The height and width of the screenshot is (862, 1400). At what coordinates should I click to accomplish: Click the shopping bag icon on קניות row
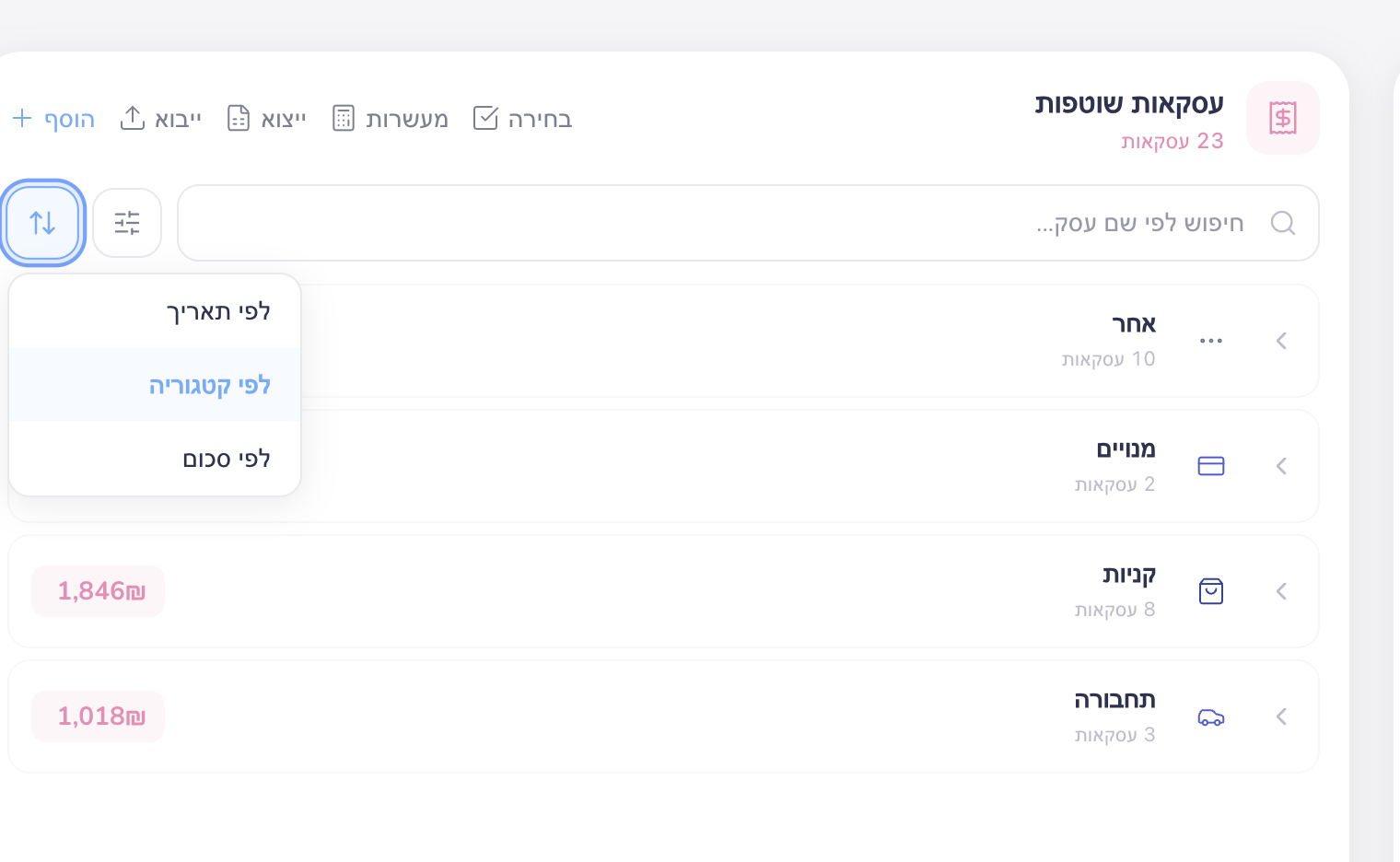pos(1211,591)
